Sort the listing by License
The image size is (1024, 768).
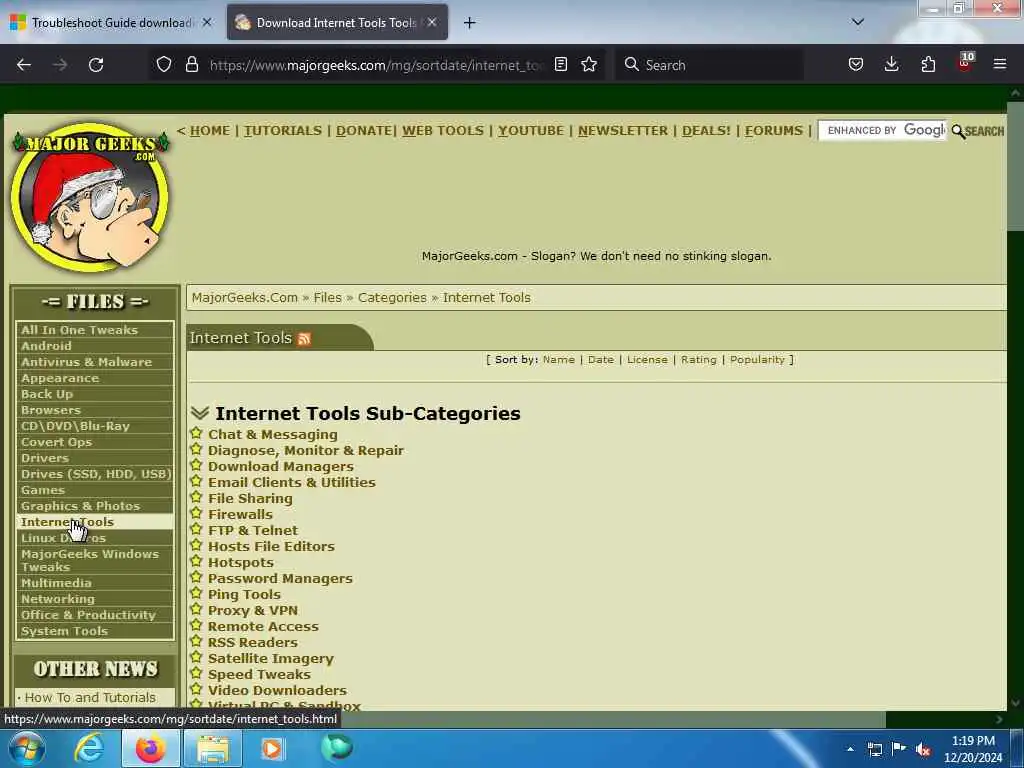(x=647, y=360)
